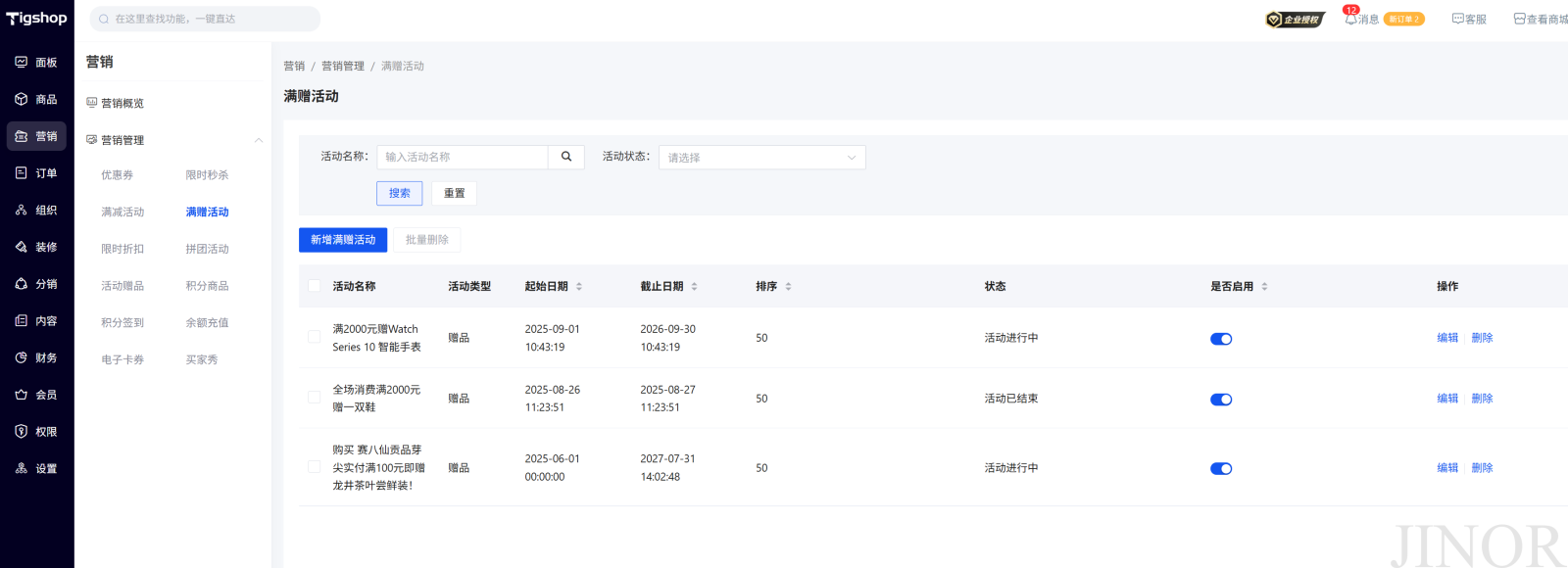Open the 装修 decoration sidebar icon

[x=21, y=247]
